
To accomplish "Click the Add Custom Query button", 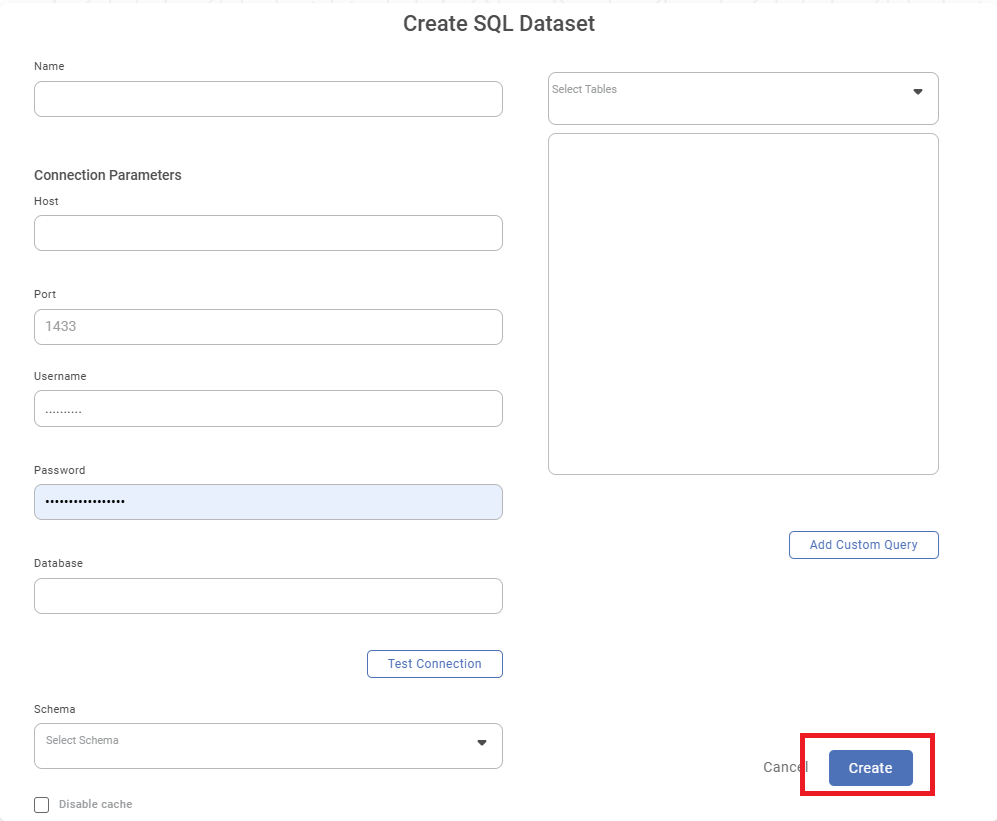I will (x=863, y=545).
